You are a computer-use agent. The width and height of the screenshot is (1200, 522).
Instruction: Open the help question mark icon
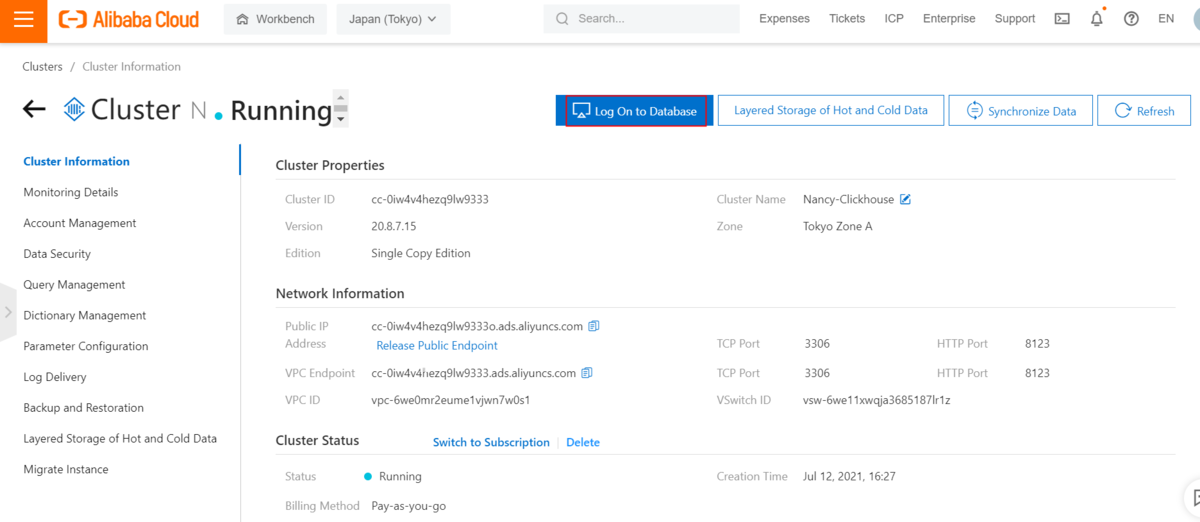coord(1131,19)
